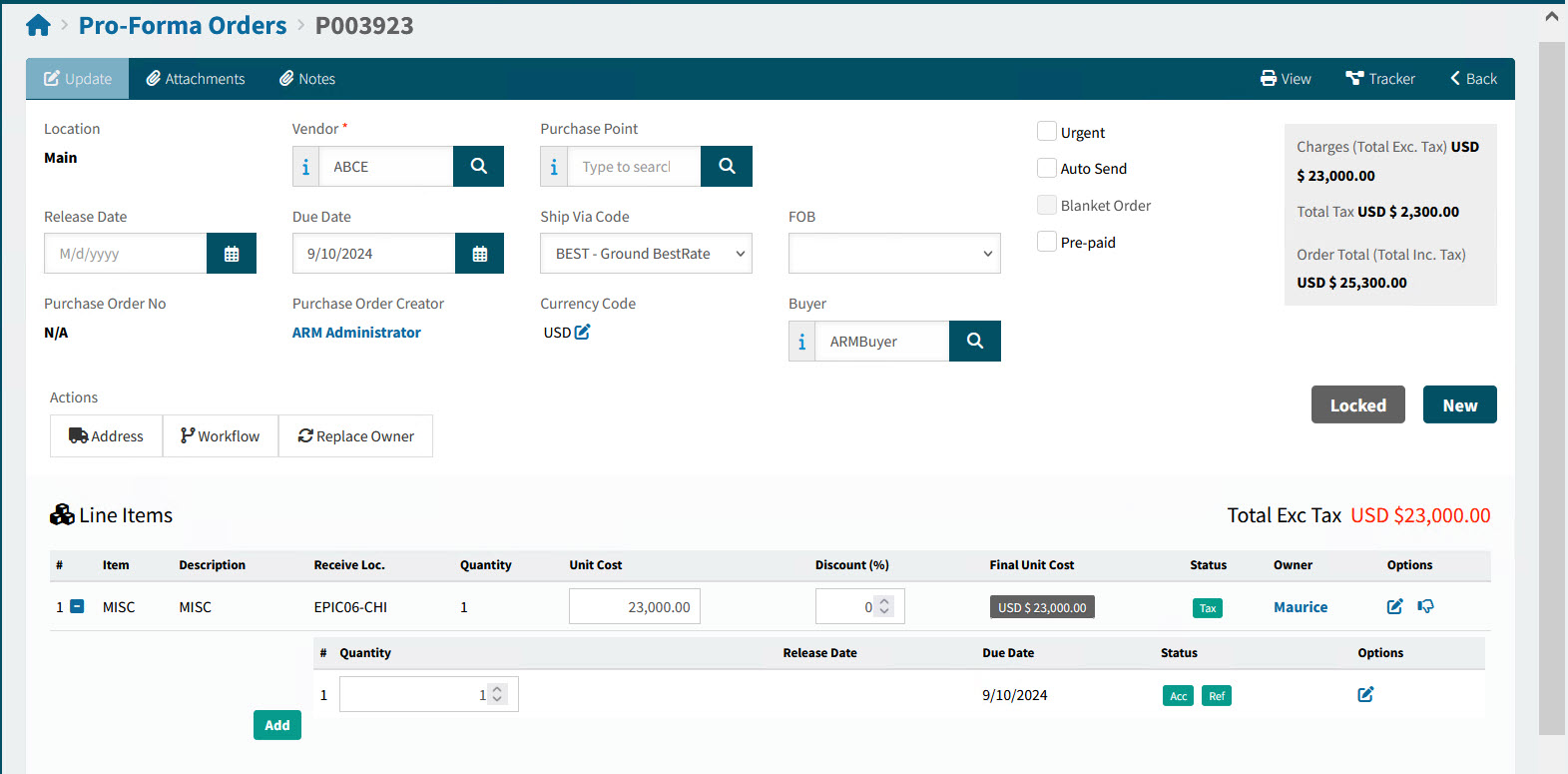The width and height of the screenshot is (1568, 774).
Task: Click the thumbs-down icon for MISC line
Action: click(1425, 606)
